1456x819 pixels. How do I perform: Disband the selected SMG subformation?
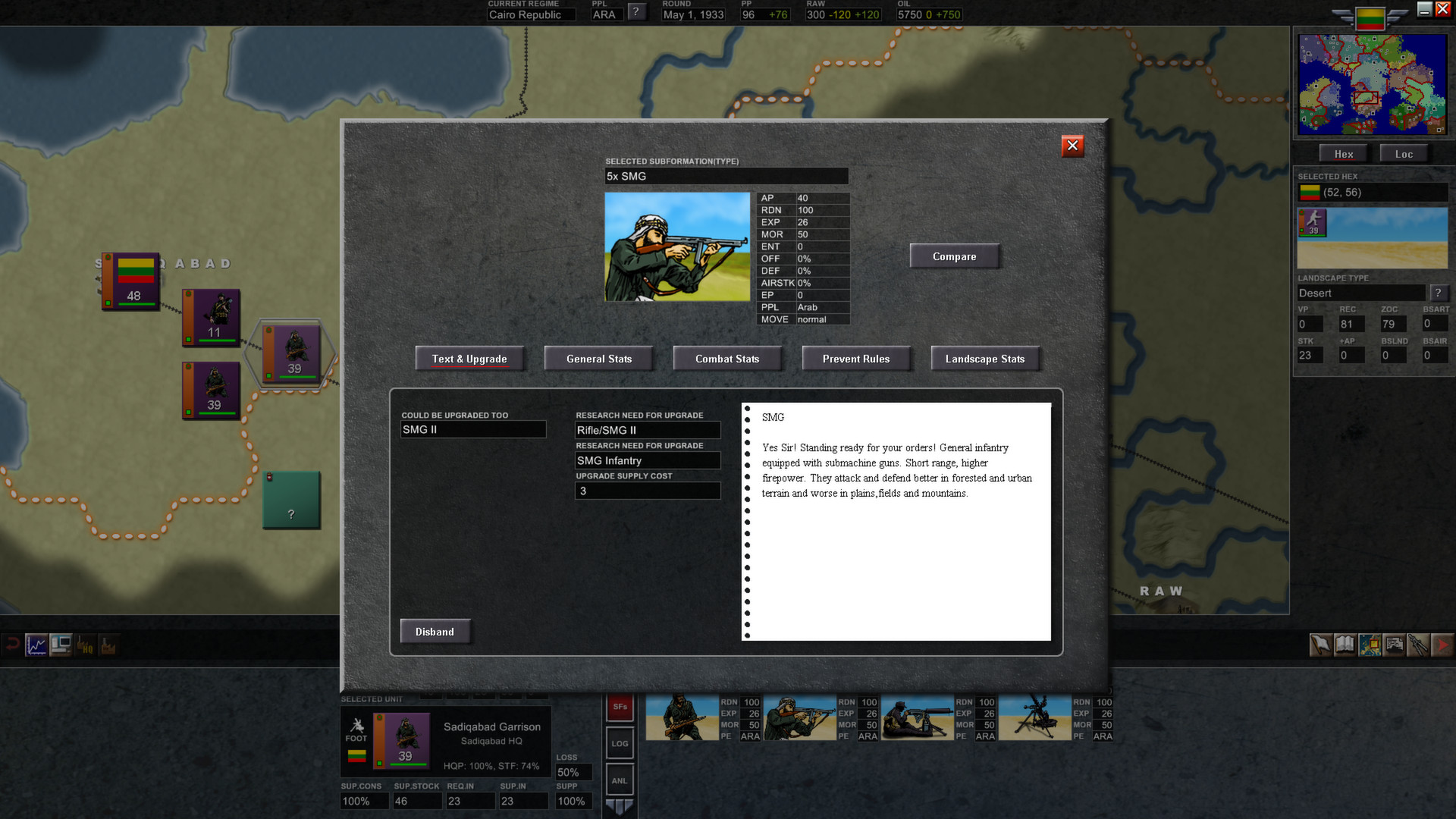tap(435, 631)
